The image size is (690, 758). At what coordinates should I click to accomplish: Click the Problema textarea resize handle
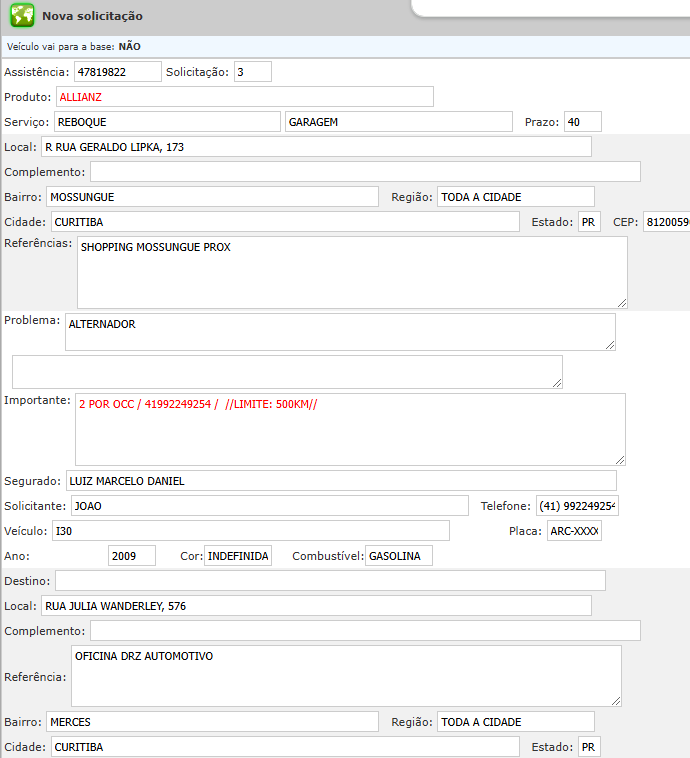click(x=610, y=345)
